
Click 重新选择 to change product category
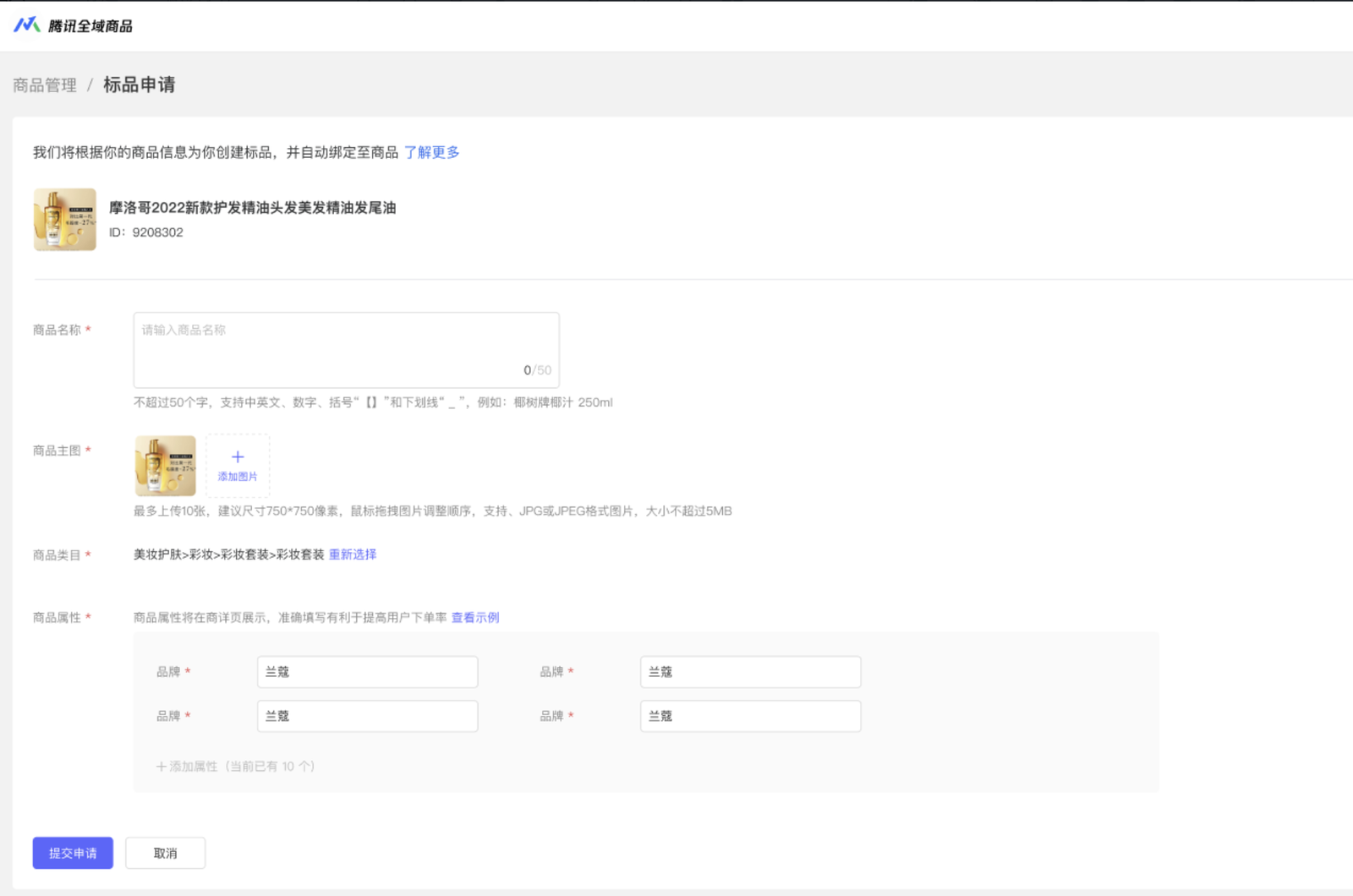353,555
